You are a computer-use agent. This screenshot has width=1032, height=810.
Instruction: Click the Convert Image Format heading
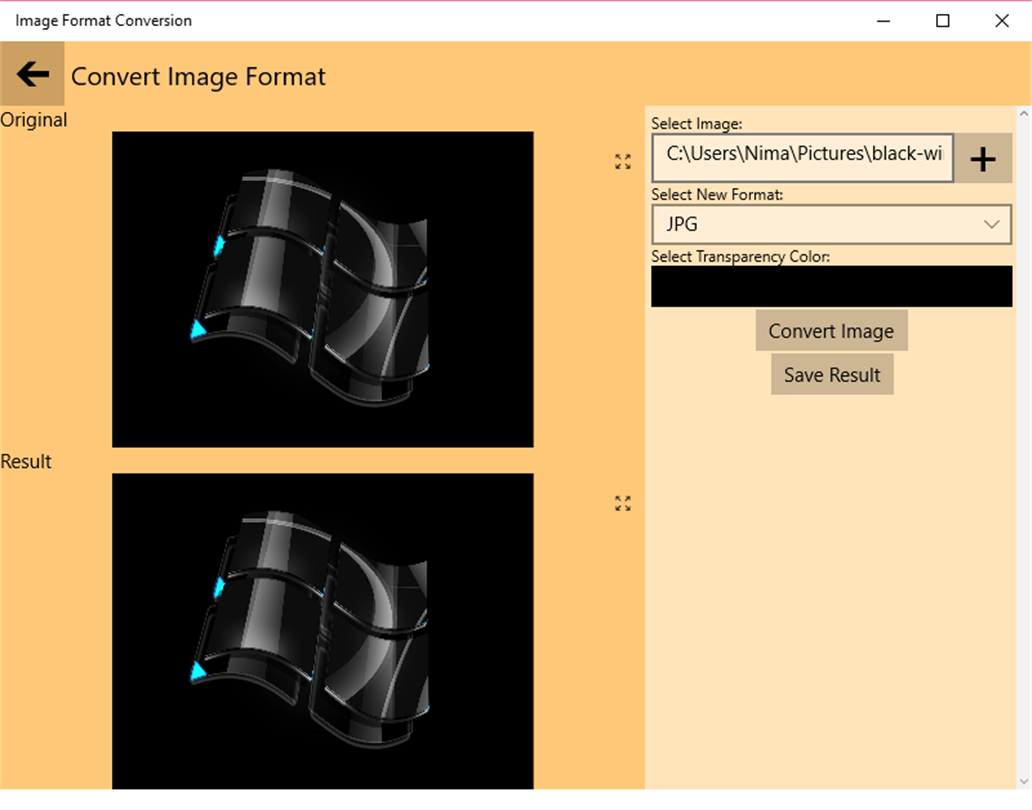click(x=198, y=76)
